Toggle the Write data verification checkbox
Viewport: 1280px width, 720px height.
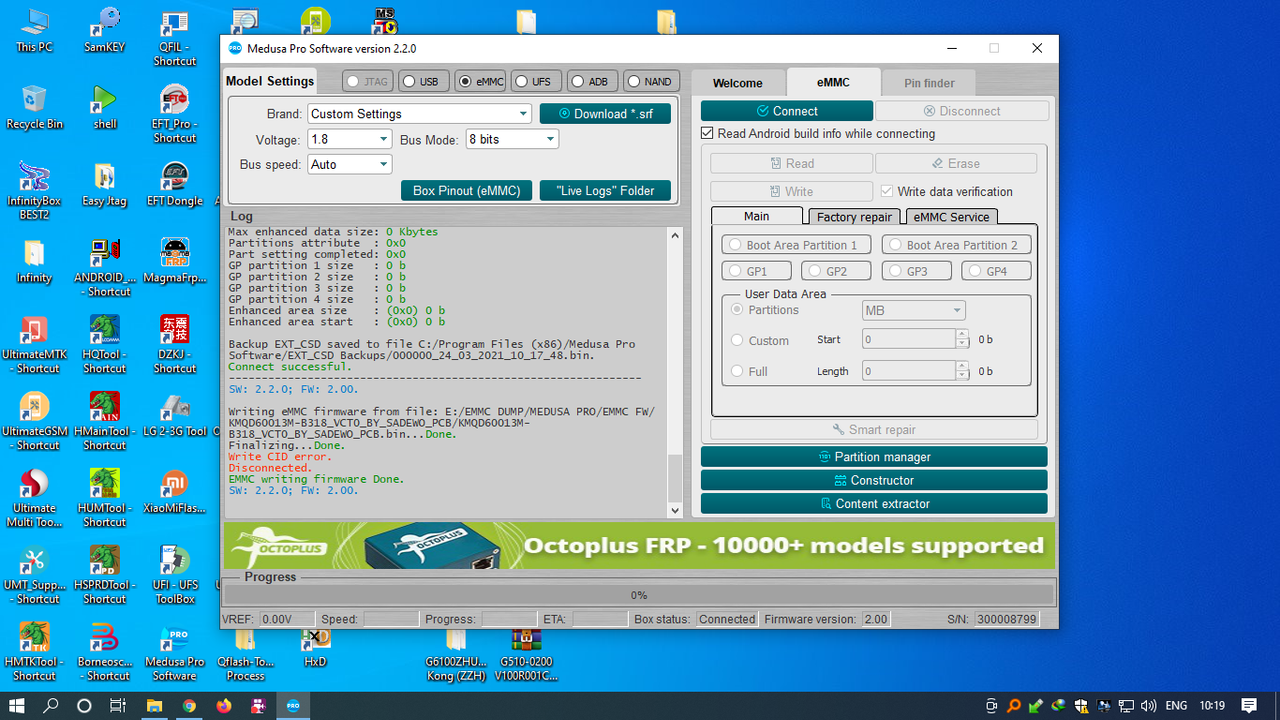pyautogui.click(x=886, y=192)
